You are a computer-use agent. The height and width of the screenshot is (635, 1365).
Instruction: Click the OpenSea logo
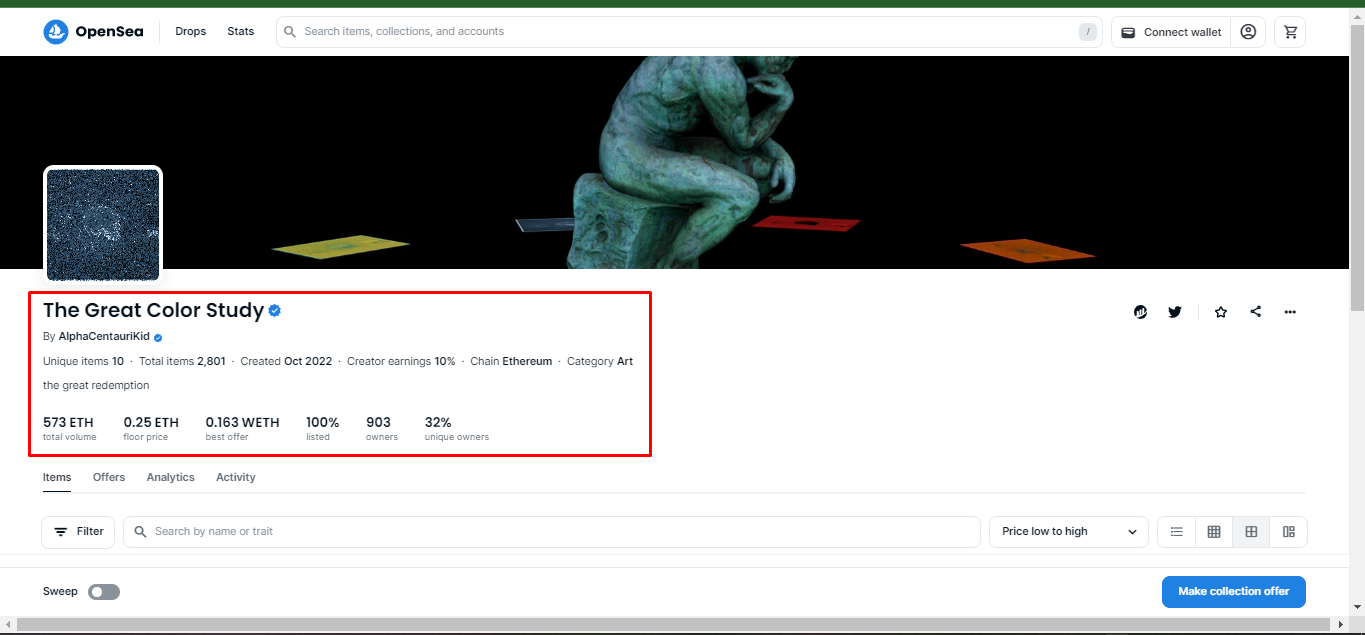point(93,32)
